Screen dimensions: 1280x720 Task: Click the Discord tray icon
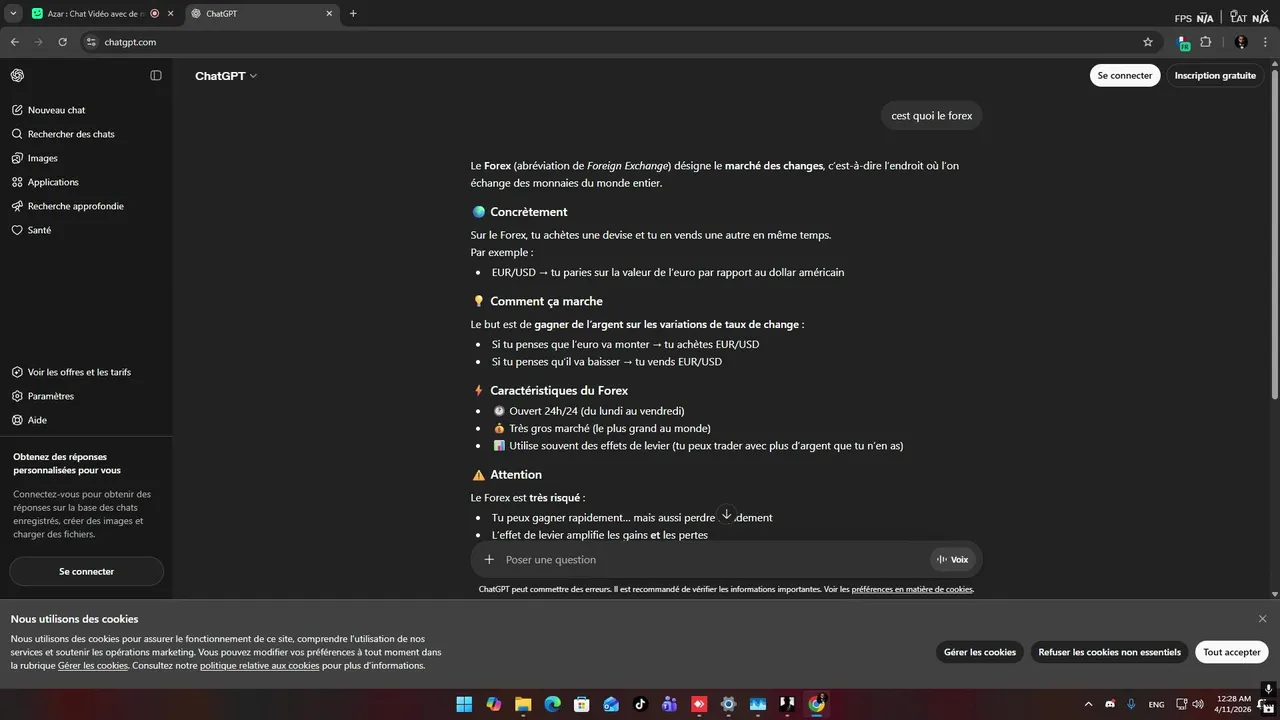point(1110,704)
